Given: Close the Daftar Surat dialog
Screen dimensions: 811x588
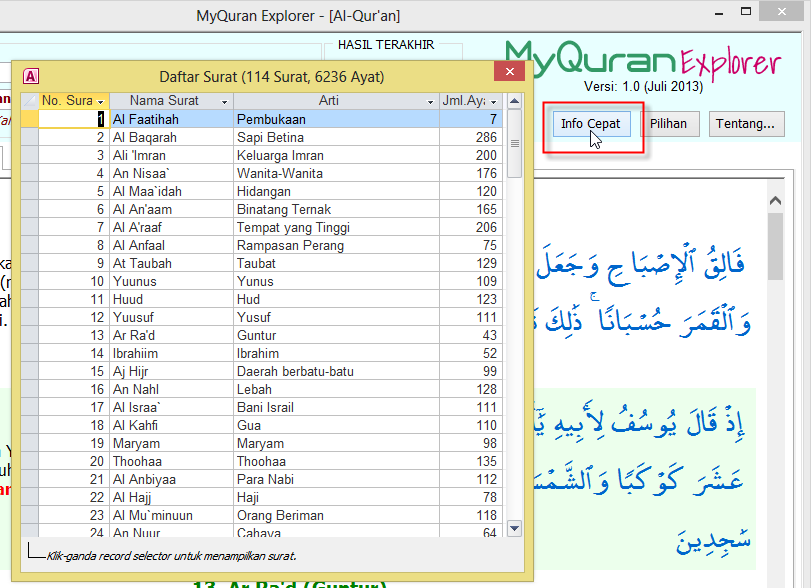Looking at the screenshot, I should point(510,73).
